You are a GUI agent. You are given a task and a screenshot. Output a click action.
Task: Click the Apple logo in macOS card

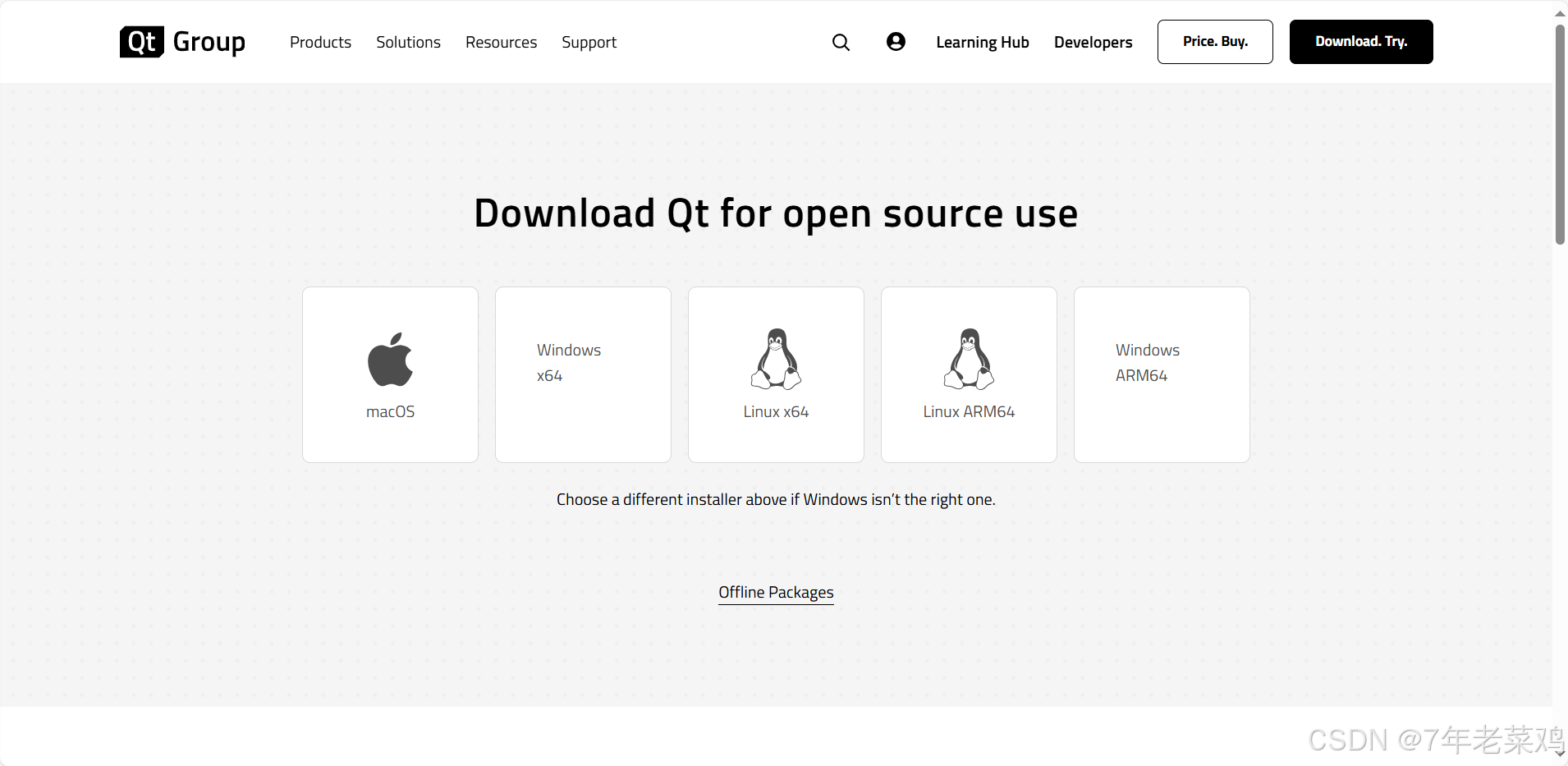pyautogui.click(x=390, y=360)
